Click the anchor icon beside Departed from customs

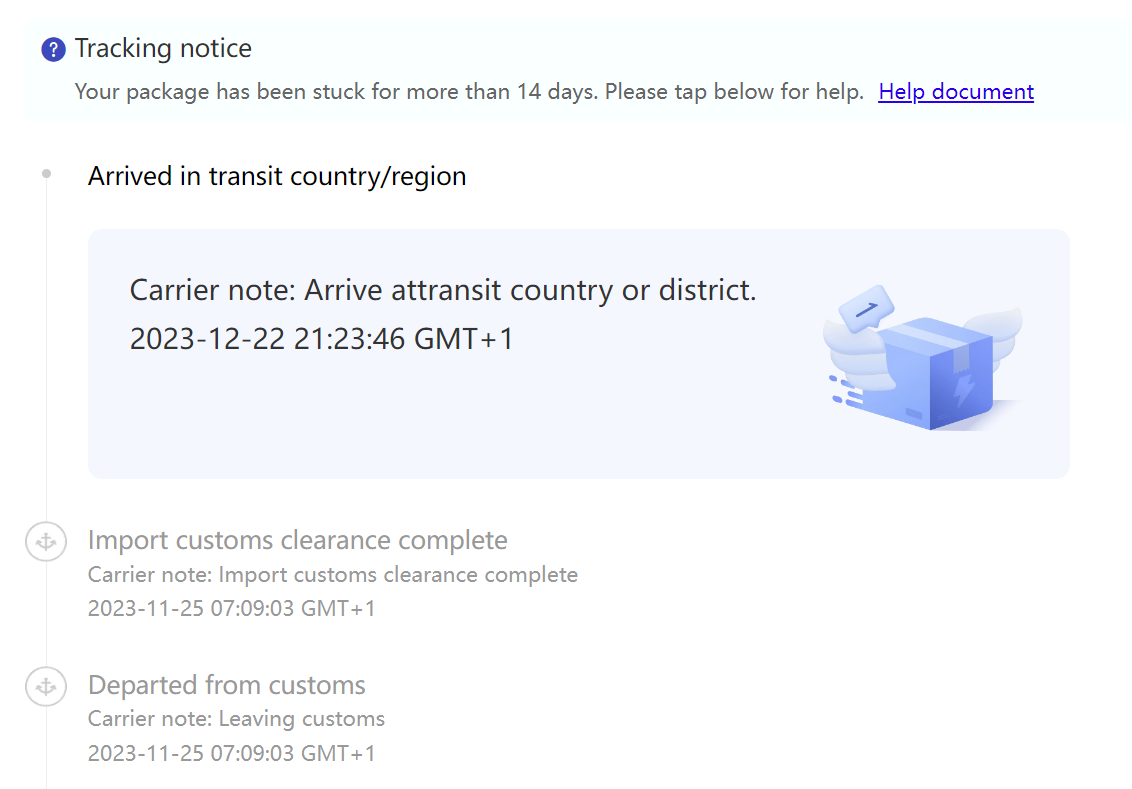click(46, 686)
